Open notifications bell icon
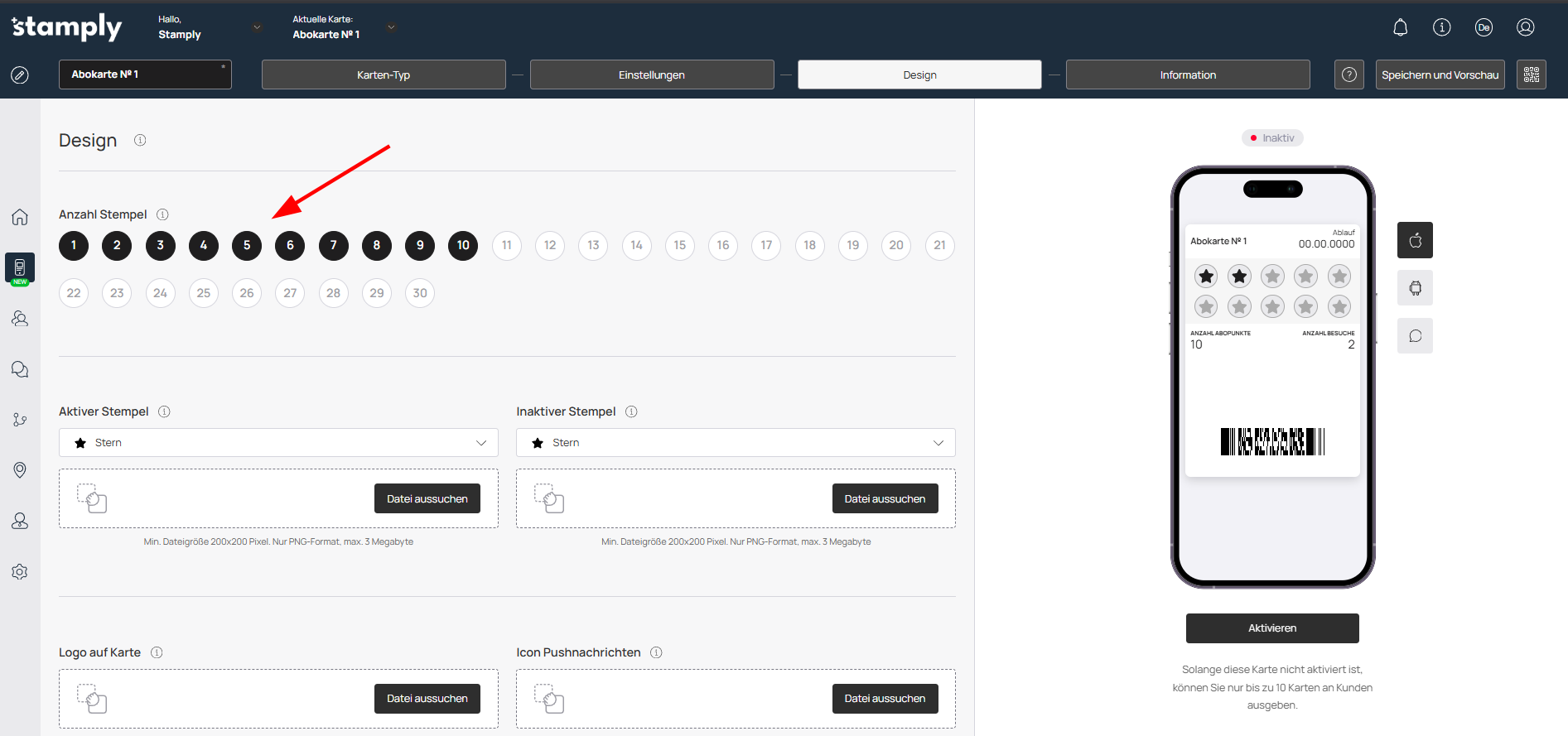The image size is (1568, 736). click(x=1400, y=27)
